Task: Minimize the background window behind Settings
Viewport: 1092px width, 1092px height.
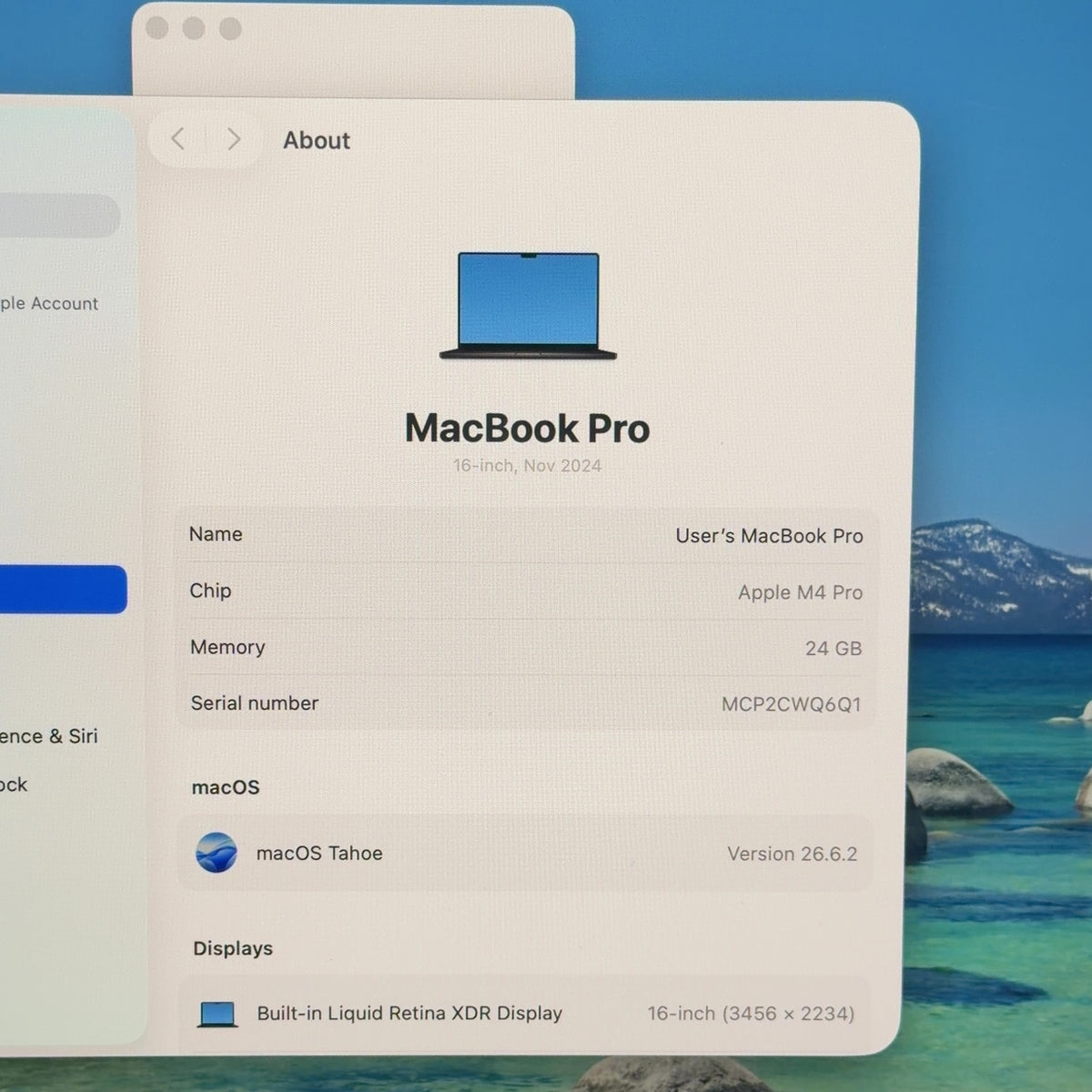Action: [193, 28]
